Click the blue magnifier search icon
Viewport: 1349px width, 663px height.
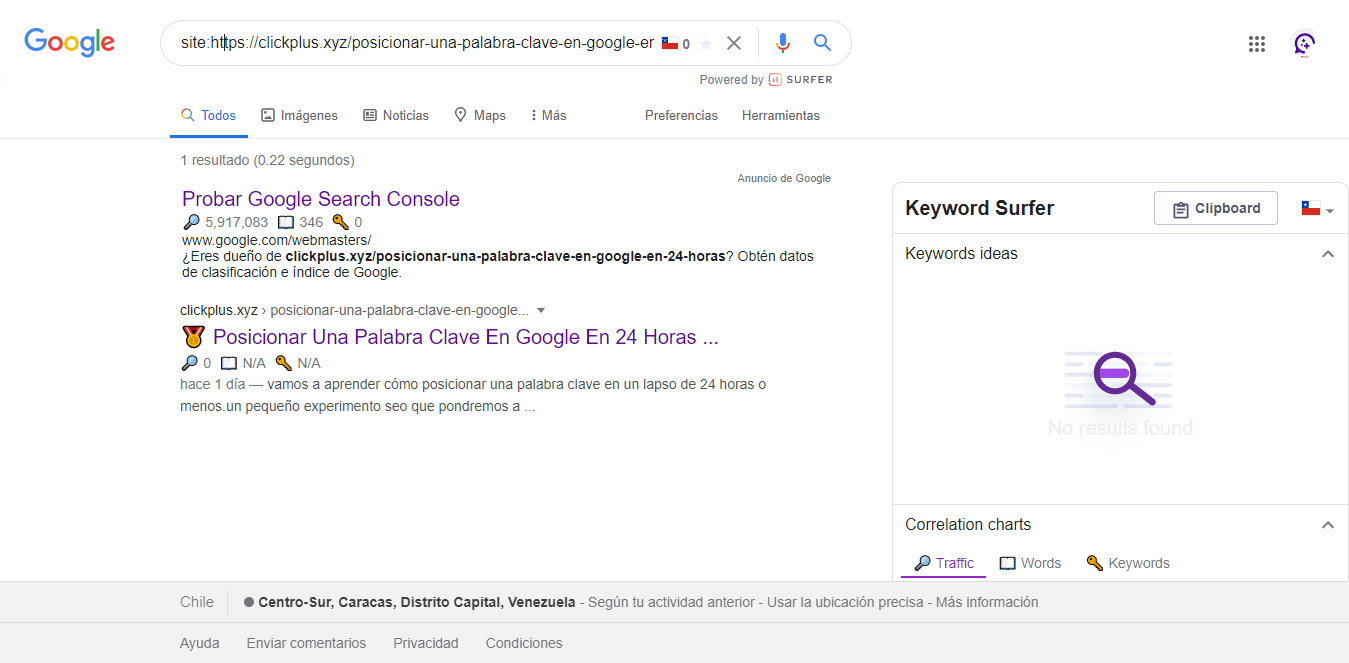tap(822, 42)
